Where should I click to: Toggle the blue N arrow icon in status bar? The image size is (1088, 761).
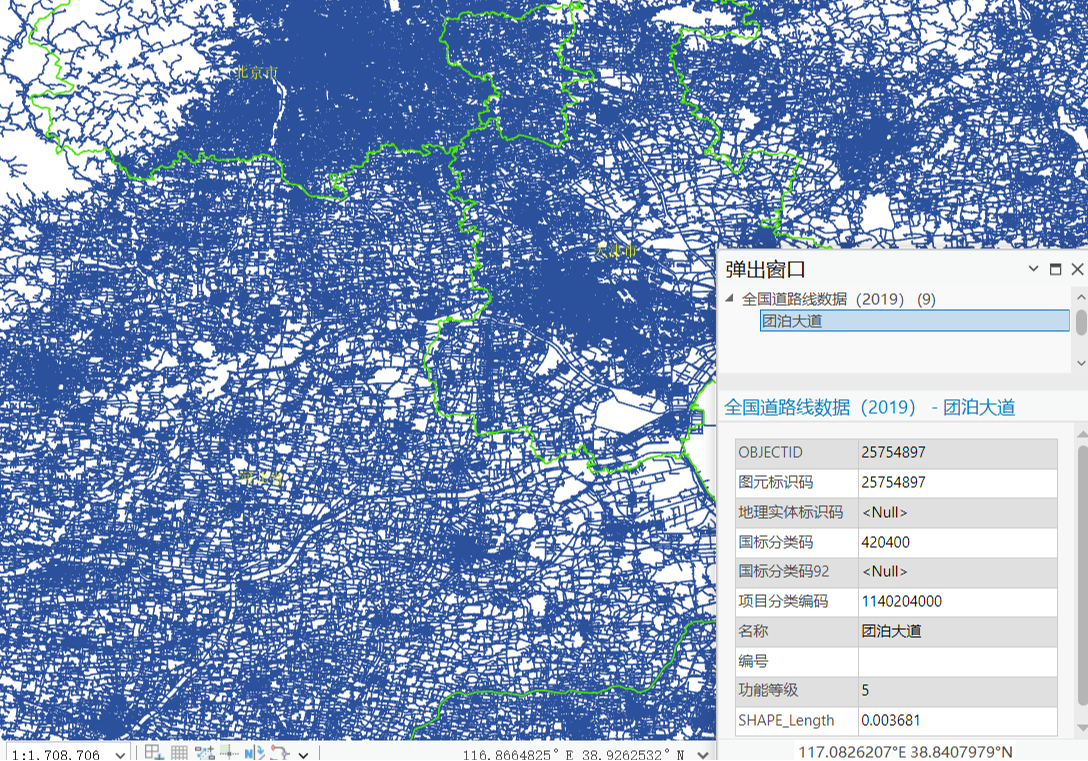tap(254, 752)
